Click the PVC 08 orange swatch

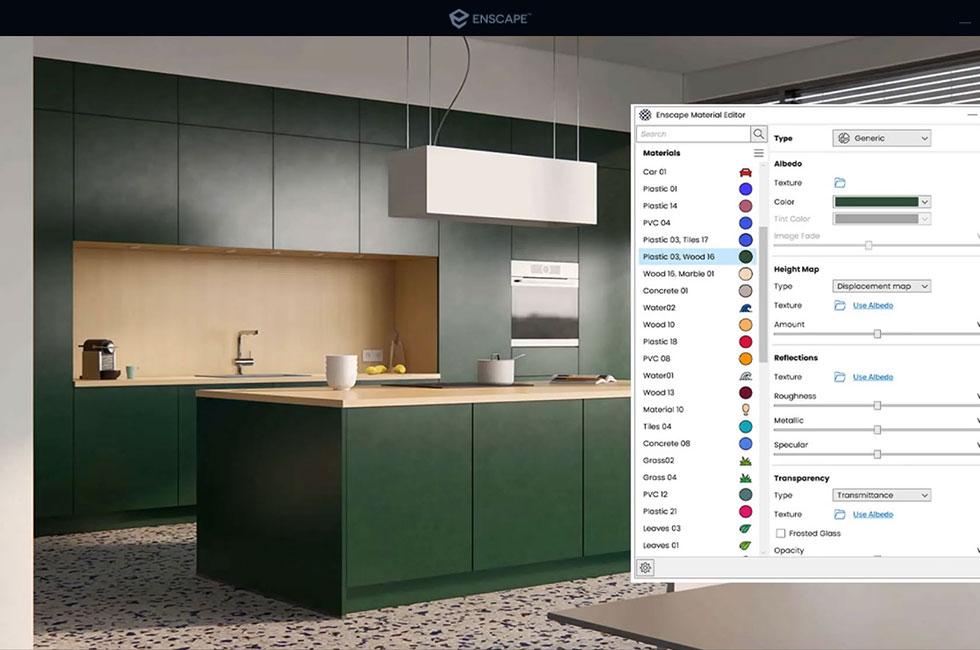pos(746,359)
